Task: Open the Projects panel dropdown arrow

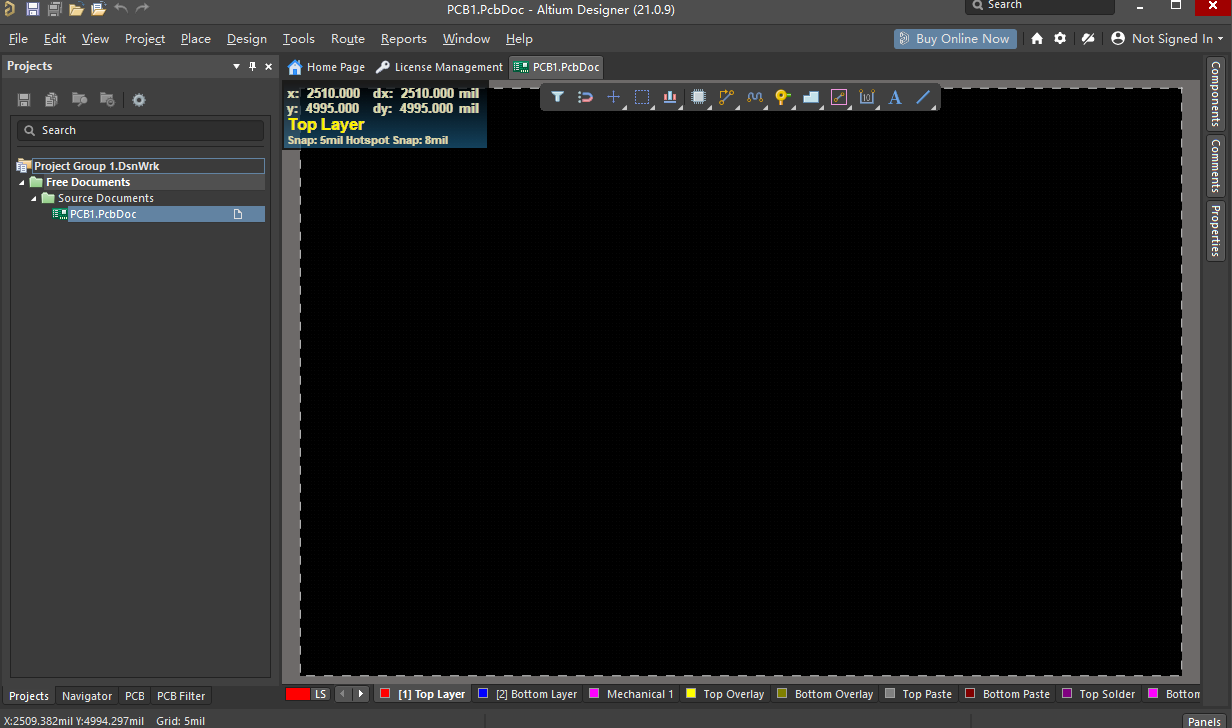Action: pos(237,66)
